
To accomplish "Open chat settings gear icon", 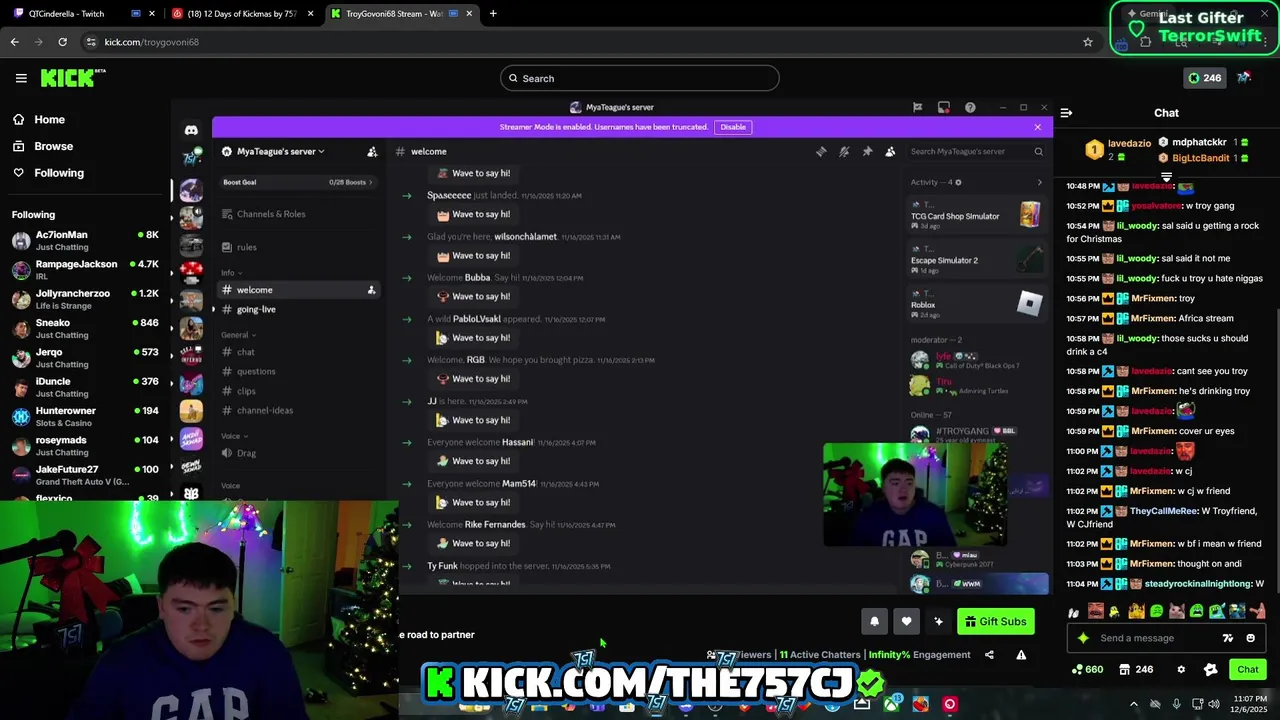I will 1181,670.
